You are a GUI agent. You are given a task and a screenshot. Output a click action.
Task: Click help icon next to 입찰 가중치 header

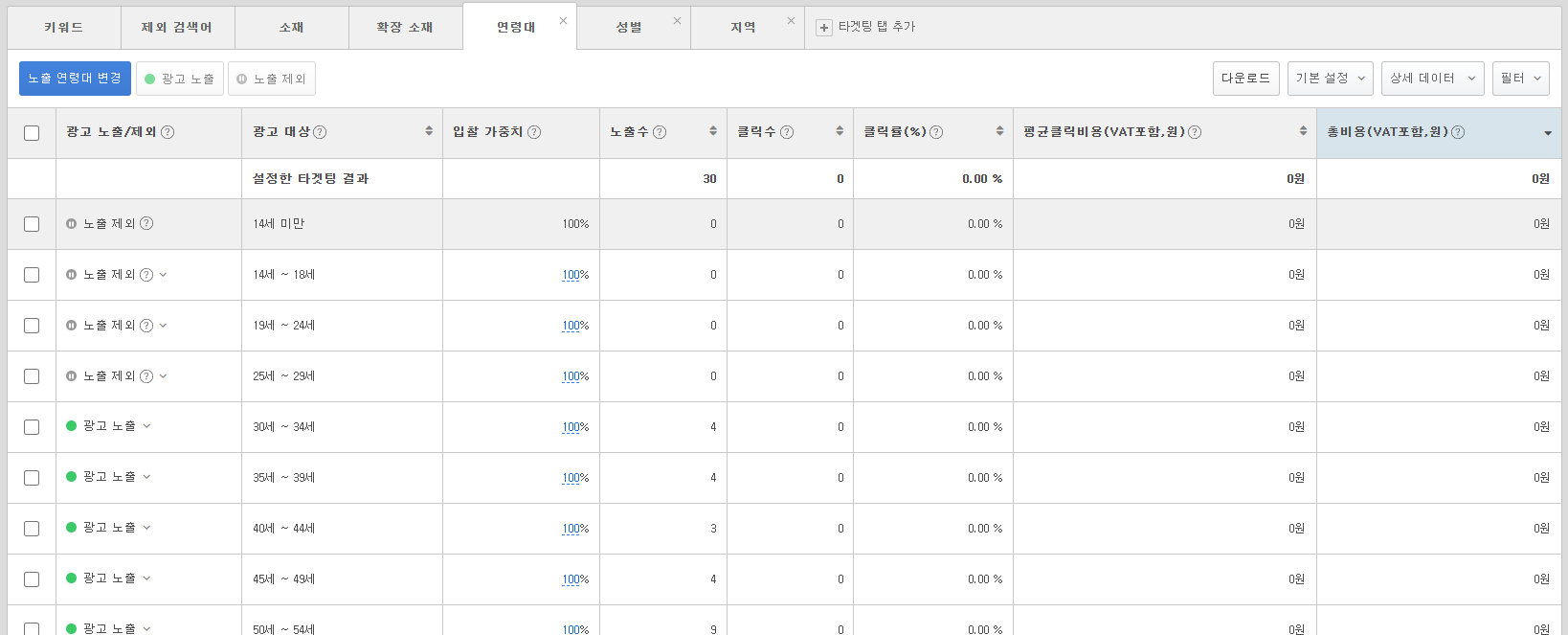534,132
